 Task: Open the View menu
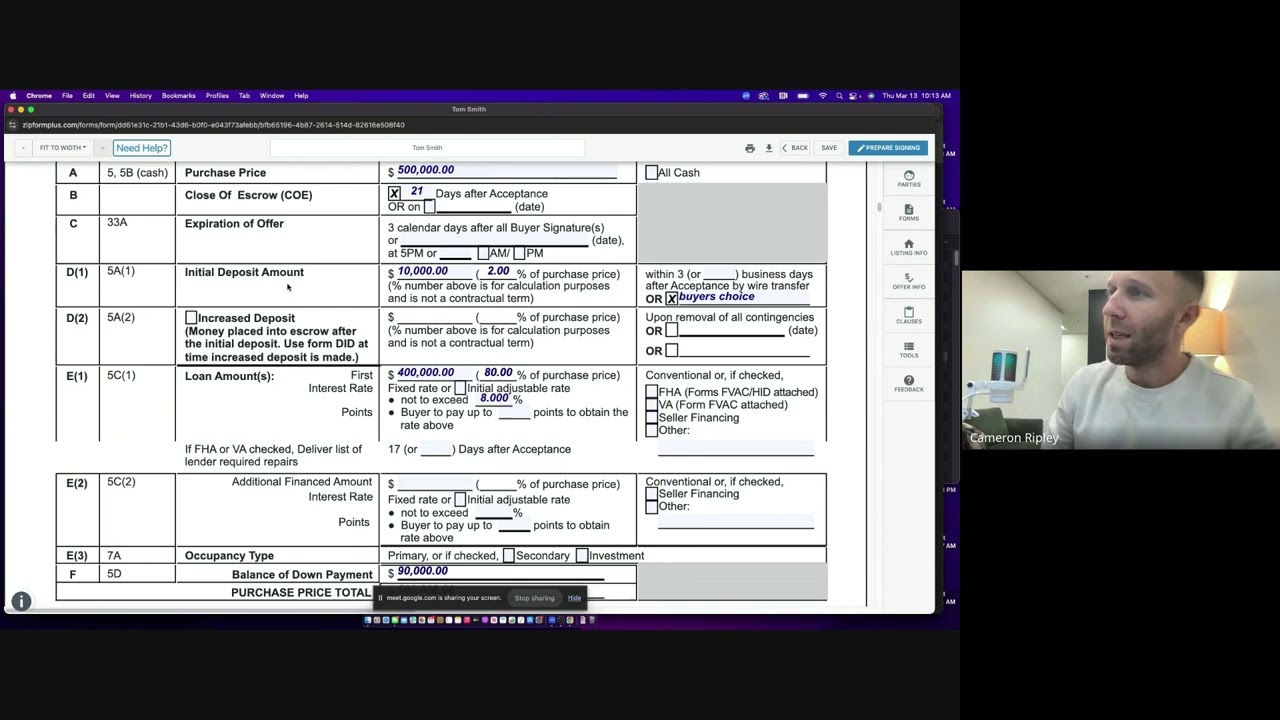[112, 96]
